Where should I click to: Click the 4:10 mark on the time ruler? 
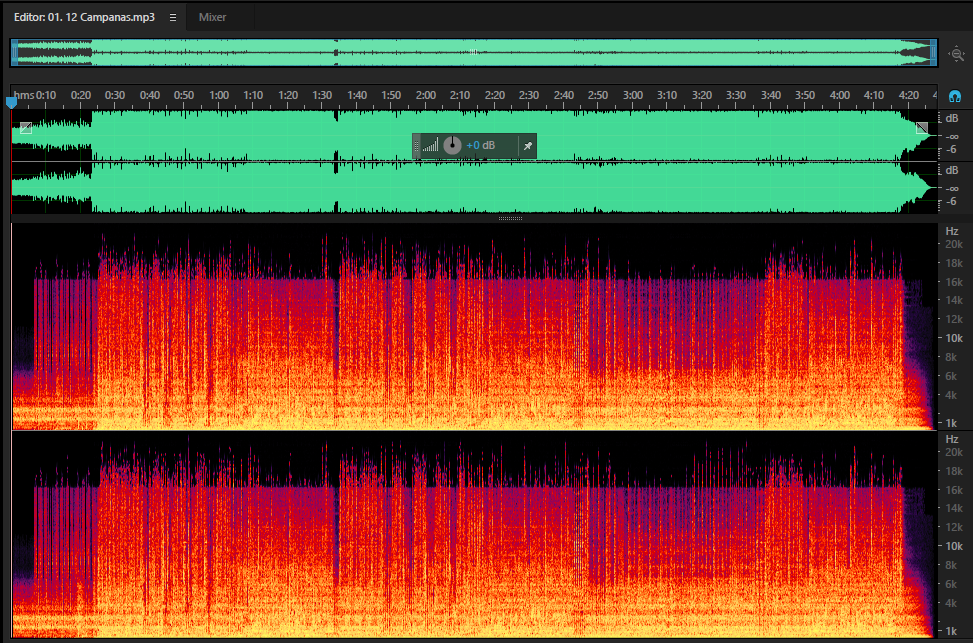874,96
